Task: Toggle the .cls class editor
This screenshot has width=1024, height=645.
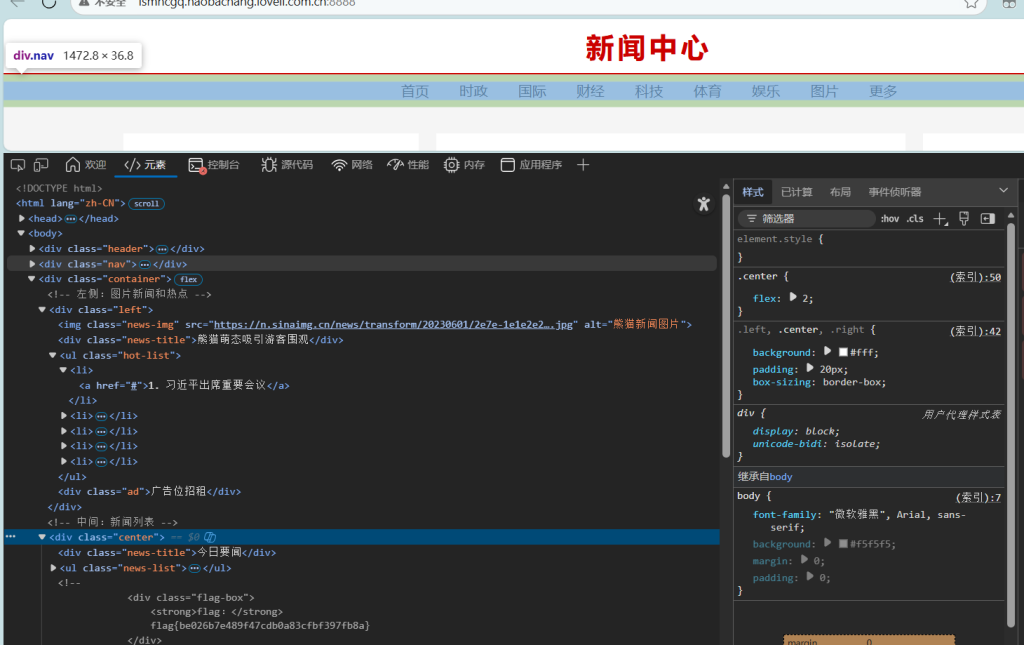Action: [915, 219]
